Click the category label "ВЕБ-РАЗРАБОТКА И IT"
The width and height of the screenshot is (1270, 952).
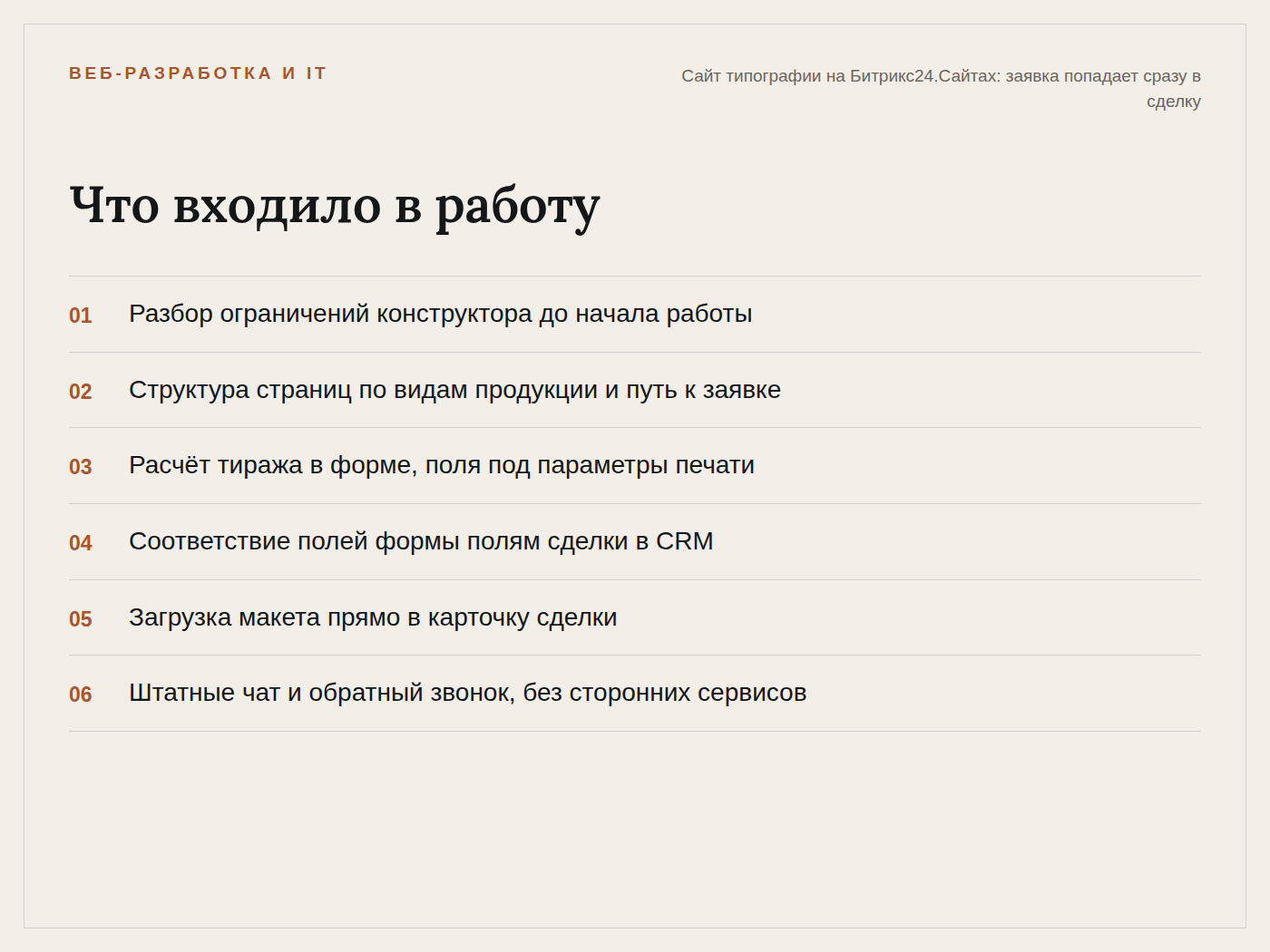point(198,73)
